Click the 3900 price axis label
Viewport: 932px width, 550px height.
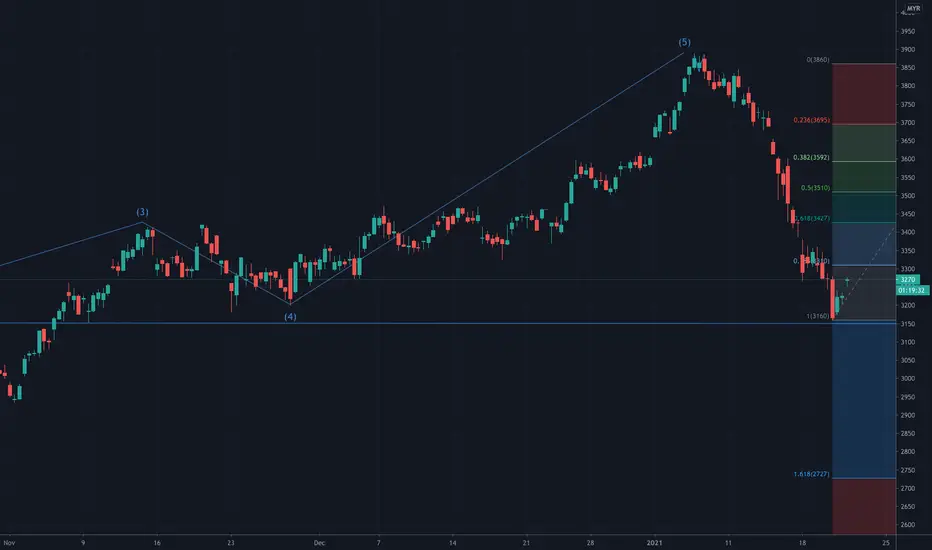908,49
